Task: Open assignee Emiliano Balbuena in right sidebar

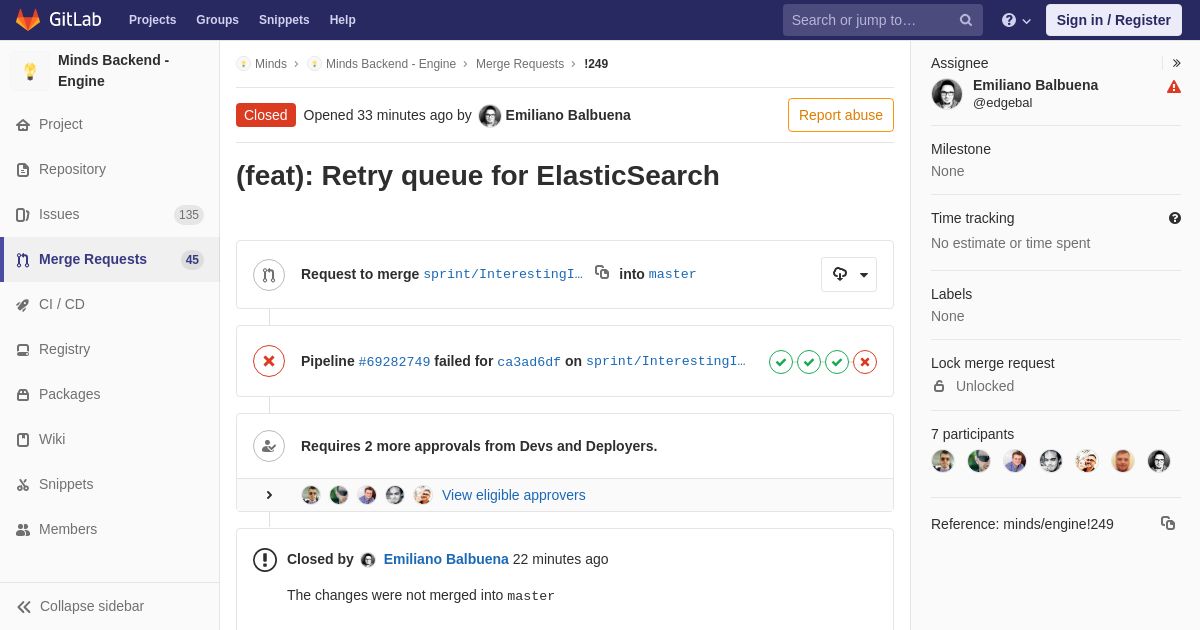Action: (1035, 85)
